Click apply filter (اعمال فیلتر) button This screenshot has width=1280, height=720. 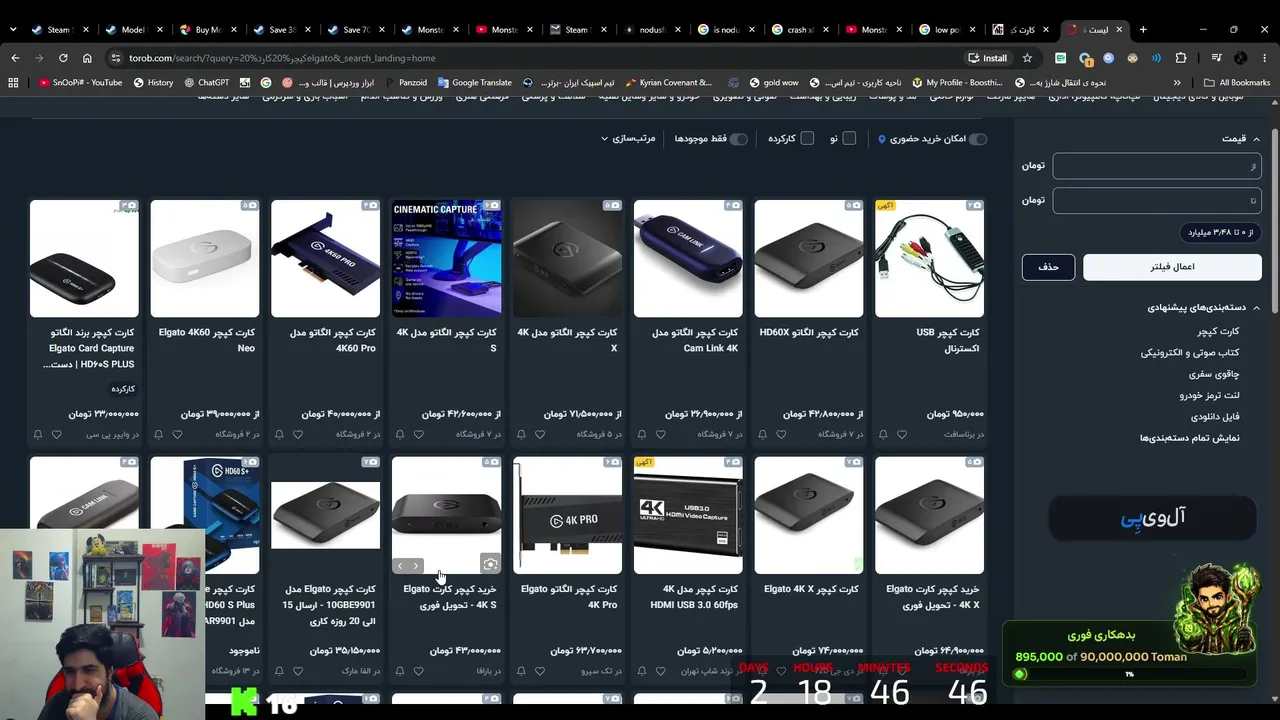pyautogui.click(x=1172, y=267)
